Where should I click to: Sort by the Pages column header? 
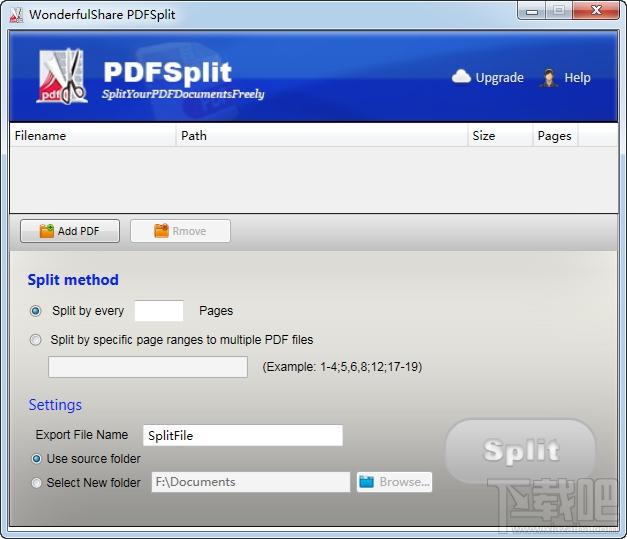pyautogui.click(x=555, y=136)
